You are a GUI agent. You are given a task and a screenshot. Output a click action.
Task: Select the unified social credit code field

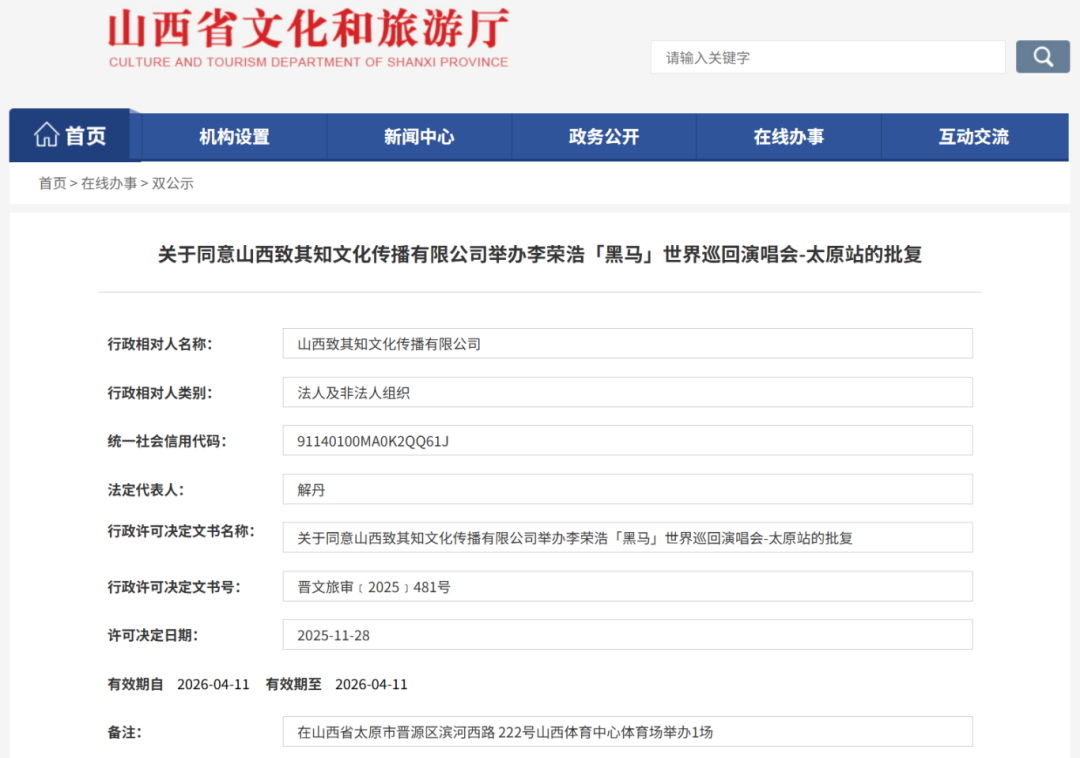click(627, 441)
